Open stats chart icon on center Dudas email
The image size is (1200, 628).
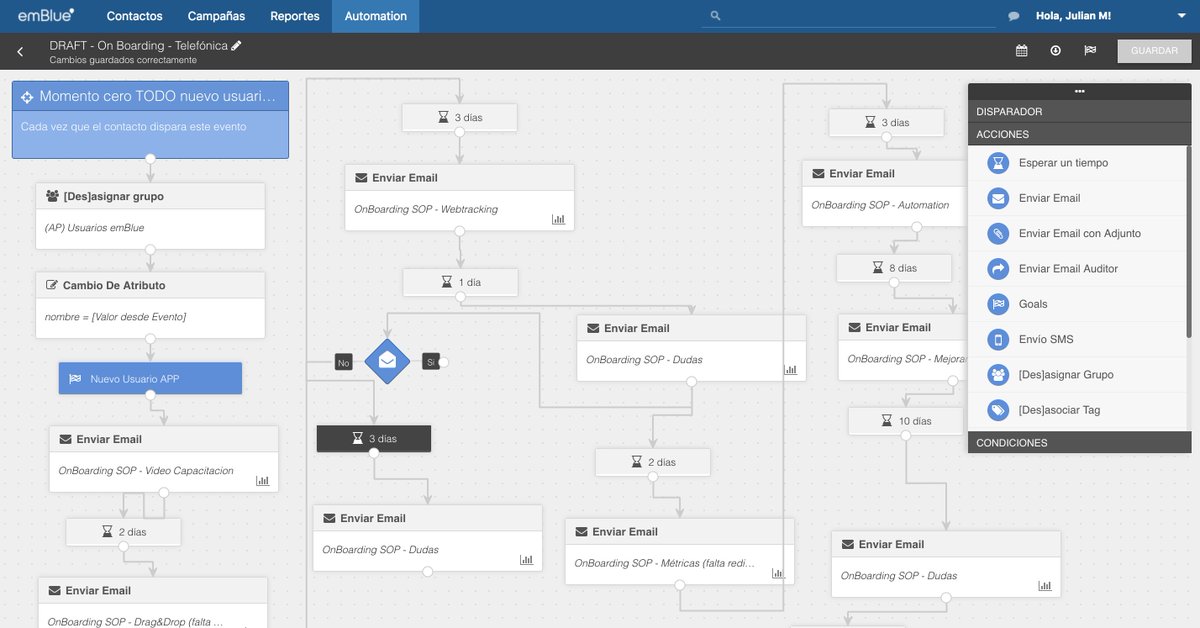click(x=791, y=369)
